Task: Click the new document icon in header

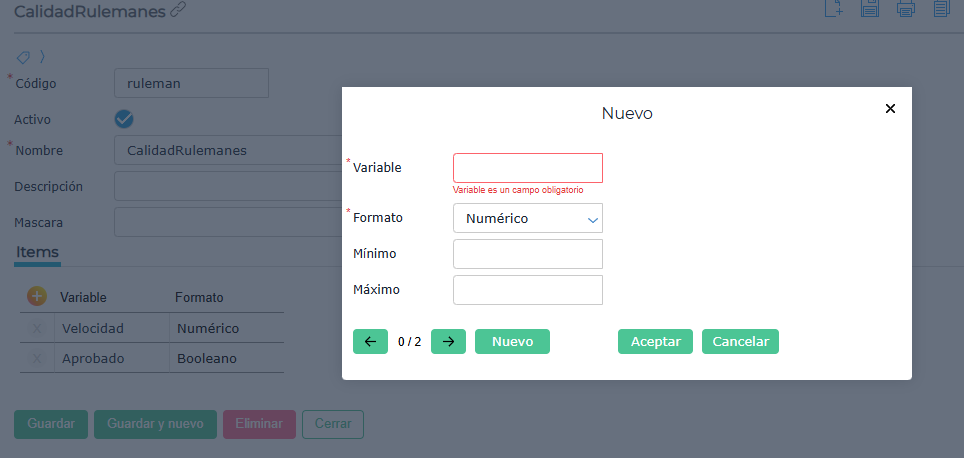Action: [x=833, y=9]
